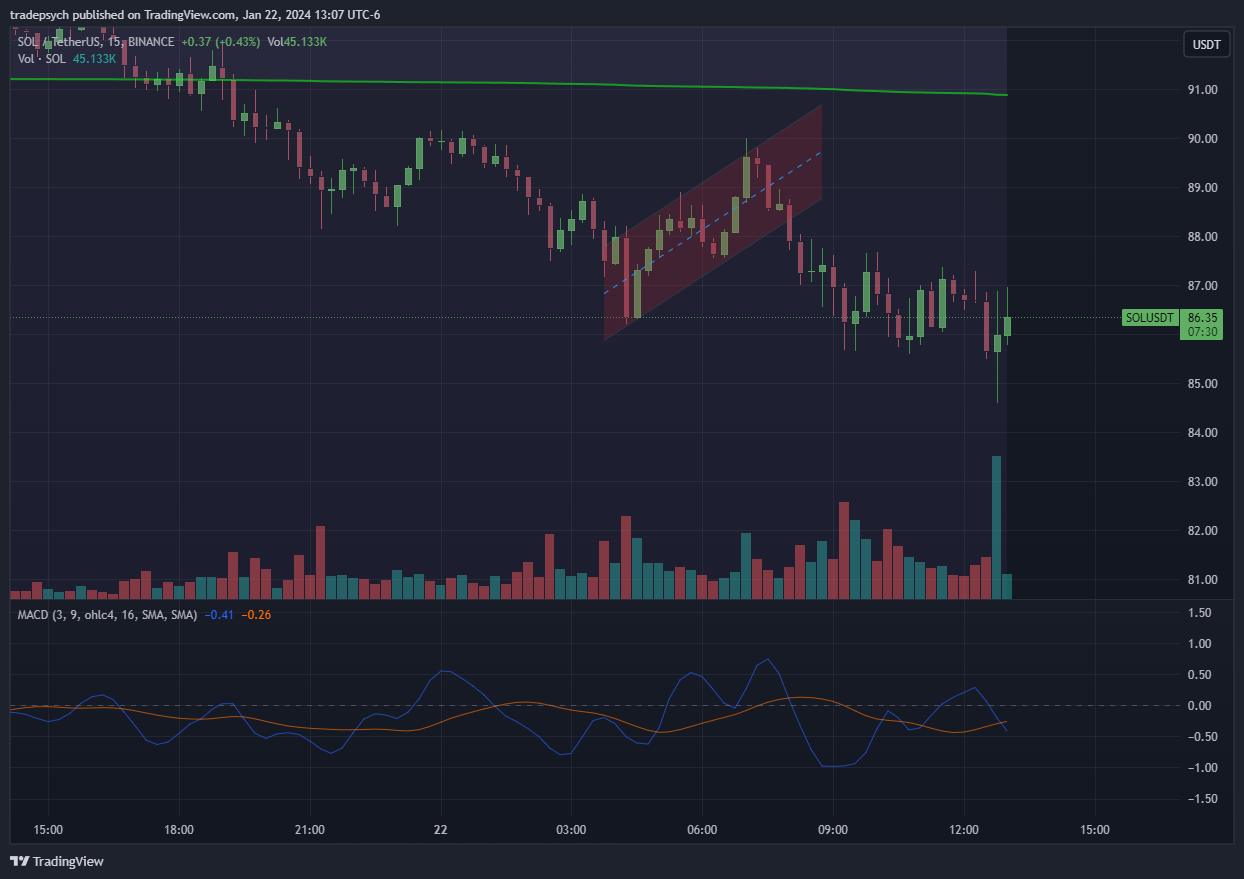Click the 81.00 price axis label
This screenshot has height=879, width=1244.
(1202, 580)
